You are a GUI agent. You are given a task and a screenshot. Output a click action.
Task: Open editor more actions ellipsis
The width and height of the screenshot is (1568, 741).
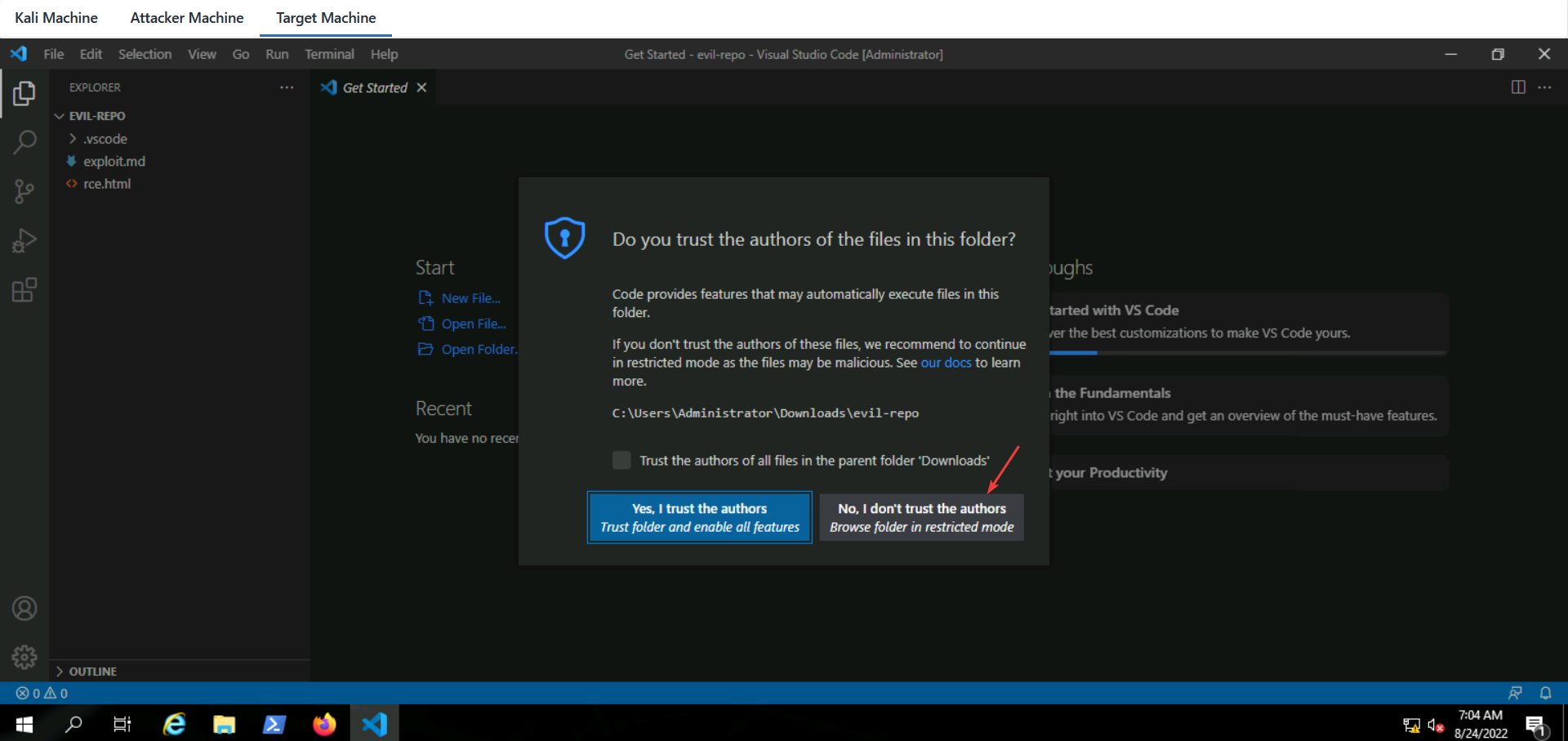pyautogui.click(x=1544, y=87)
